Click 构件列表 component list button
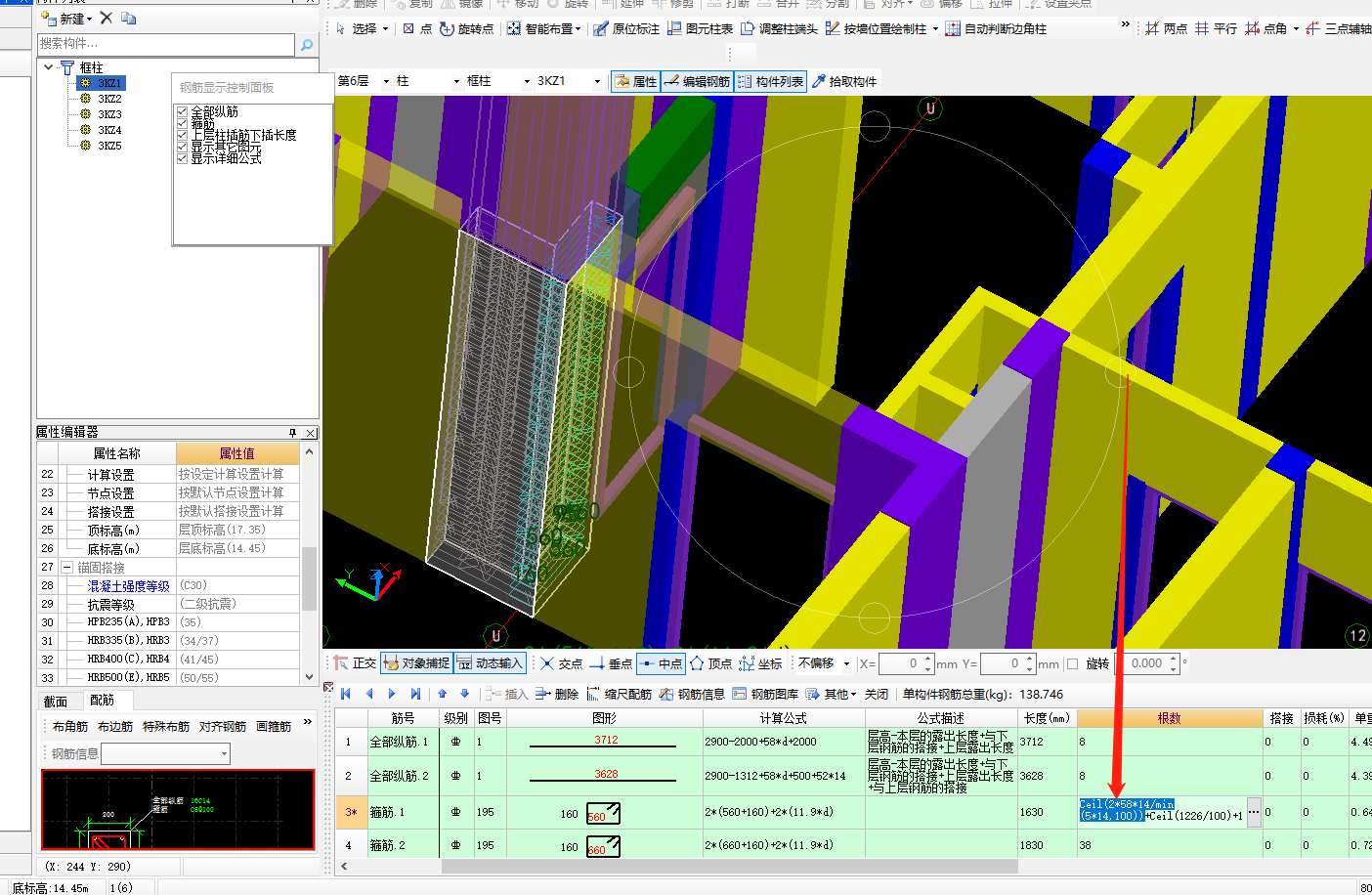 [x=770, y=81]
